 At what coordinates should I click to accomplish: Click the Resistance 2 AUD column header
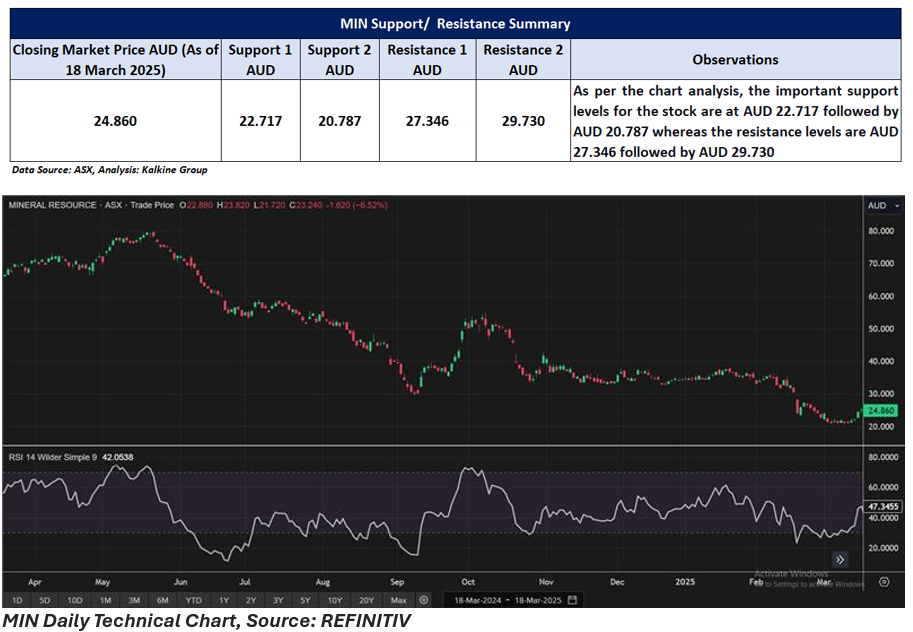[523, 59]
